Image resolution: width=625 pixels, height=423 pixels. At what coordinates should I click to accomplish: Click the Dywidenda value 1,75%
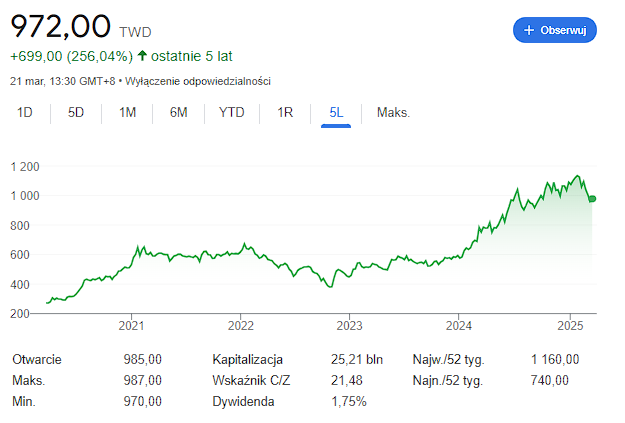coord(348,401)
